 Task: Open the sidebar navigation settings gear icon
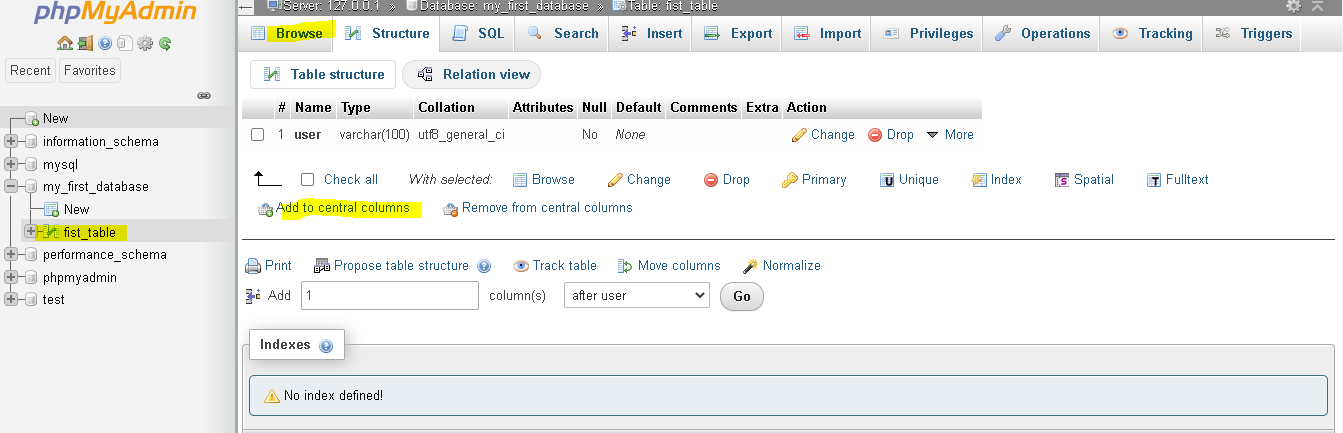click(x=145, y=43)
